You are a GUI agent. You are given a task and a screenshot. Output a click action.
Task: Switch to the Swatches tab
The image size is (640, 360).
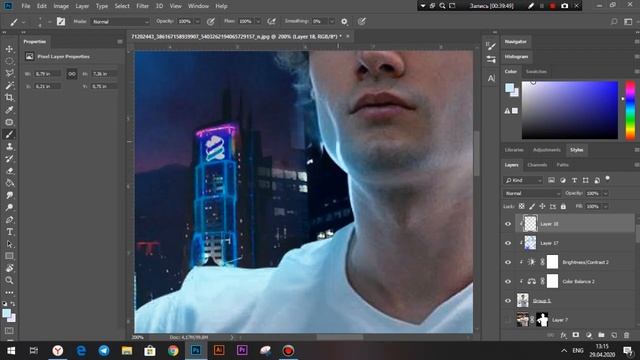click(536, 72)
